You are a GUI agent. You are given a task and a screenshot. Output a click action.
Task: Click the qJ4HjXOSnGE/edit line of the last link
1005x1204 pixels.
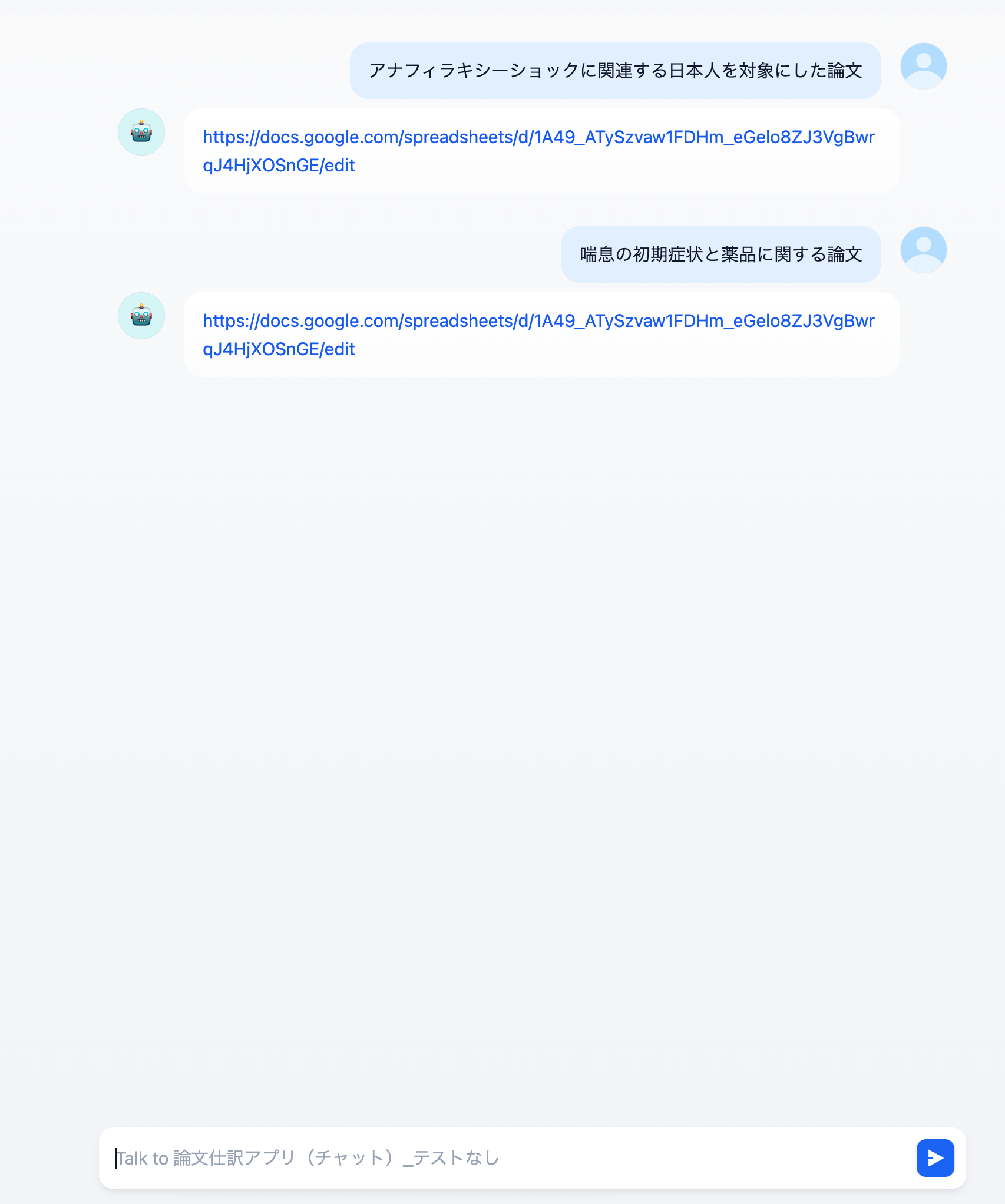[x=279, y=349]
